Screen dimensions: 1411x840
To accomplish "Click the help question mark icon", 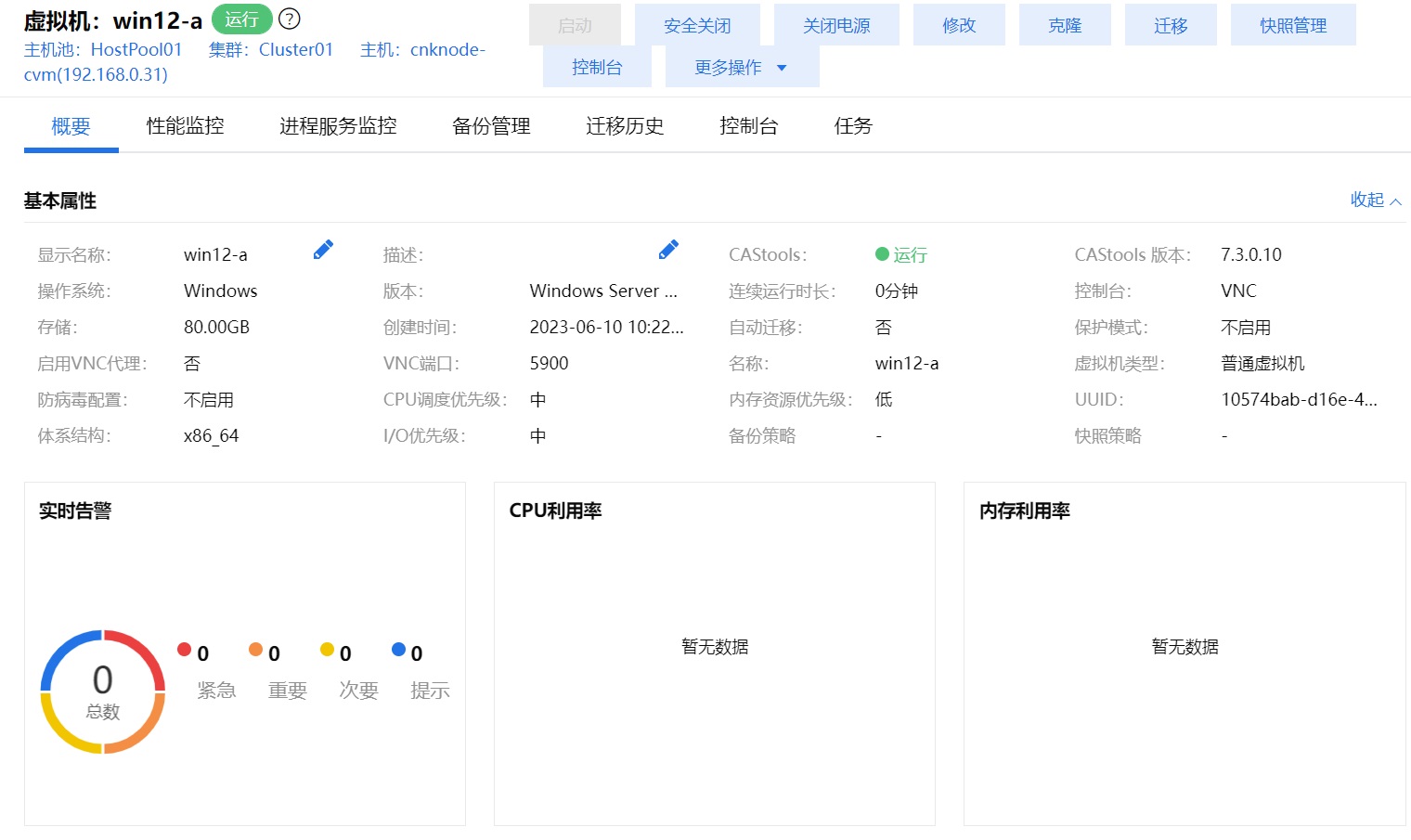I will (x=290, y=19).
